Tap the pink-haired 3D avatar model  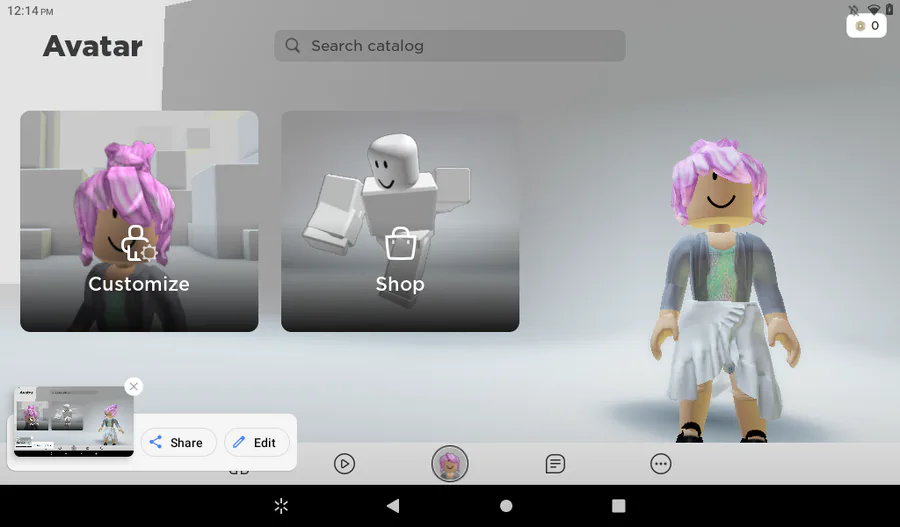[x=724, y=290]
